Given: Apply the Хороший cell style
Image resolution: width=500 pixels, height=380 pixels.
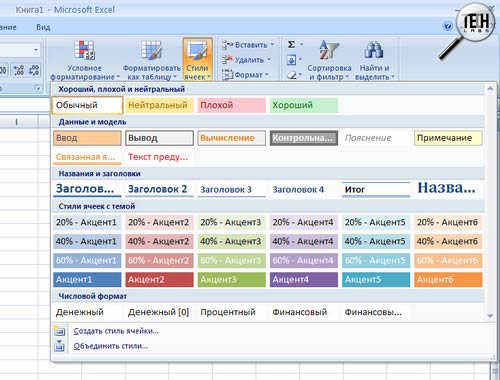Looking at the screenshot, I should (x=304, y=105).
